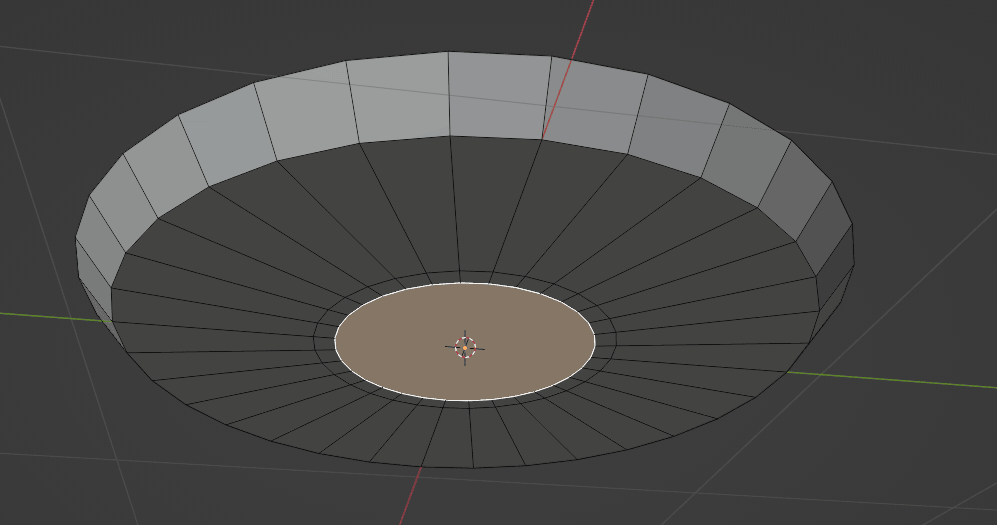
Task: Click the 3D cursor crosshair at center
Action: click(465, 347)
